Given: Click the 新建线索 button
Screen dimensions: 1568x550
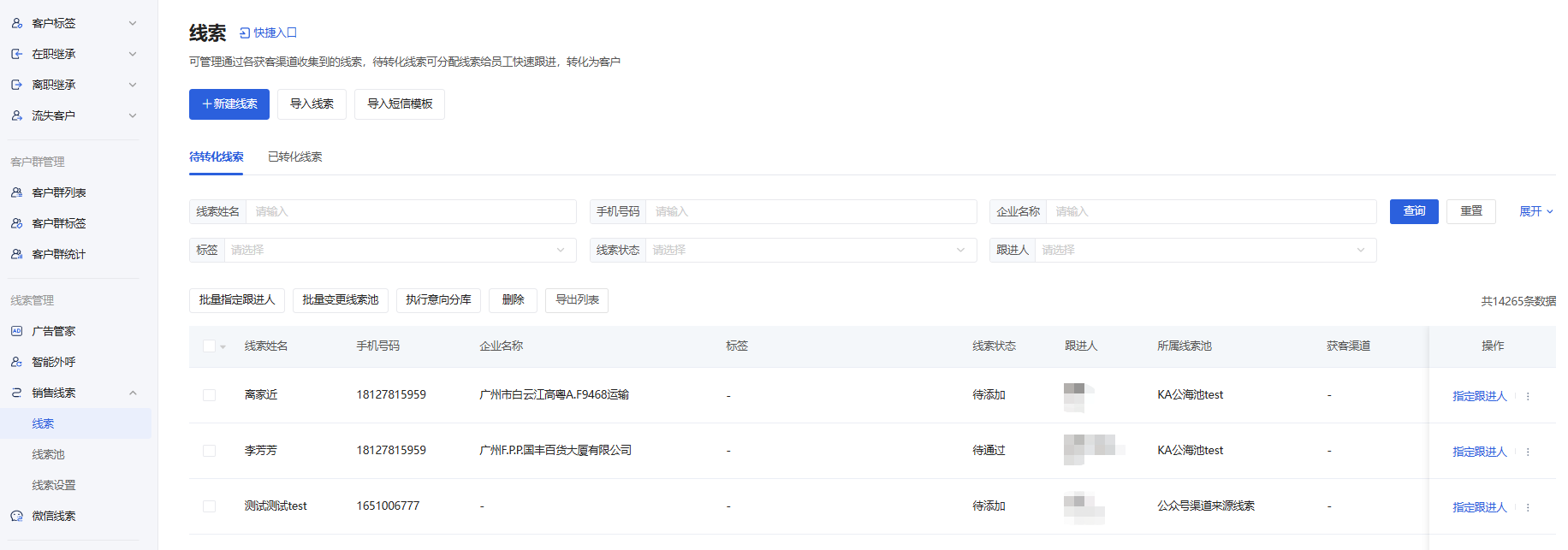Looking at the screenshot, I should coord(229,104).
